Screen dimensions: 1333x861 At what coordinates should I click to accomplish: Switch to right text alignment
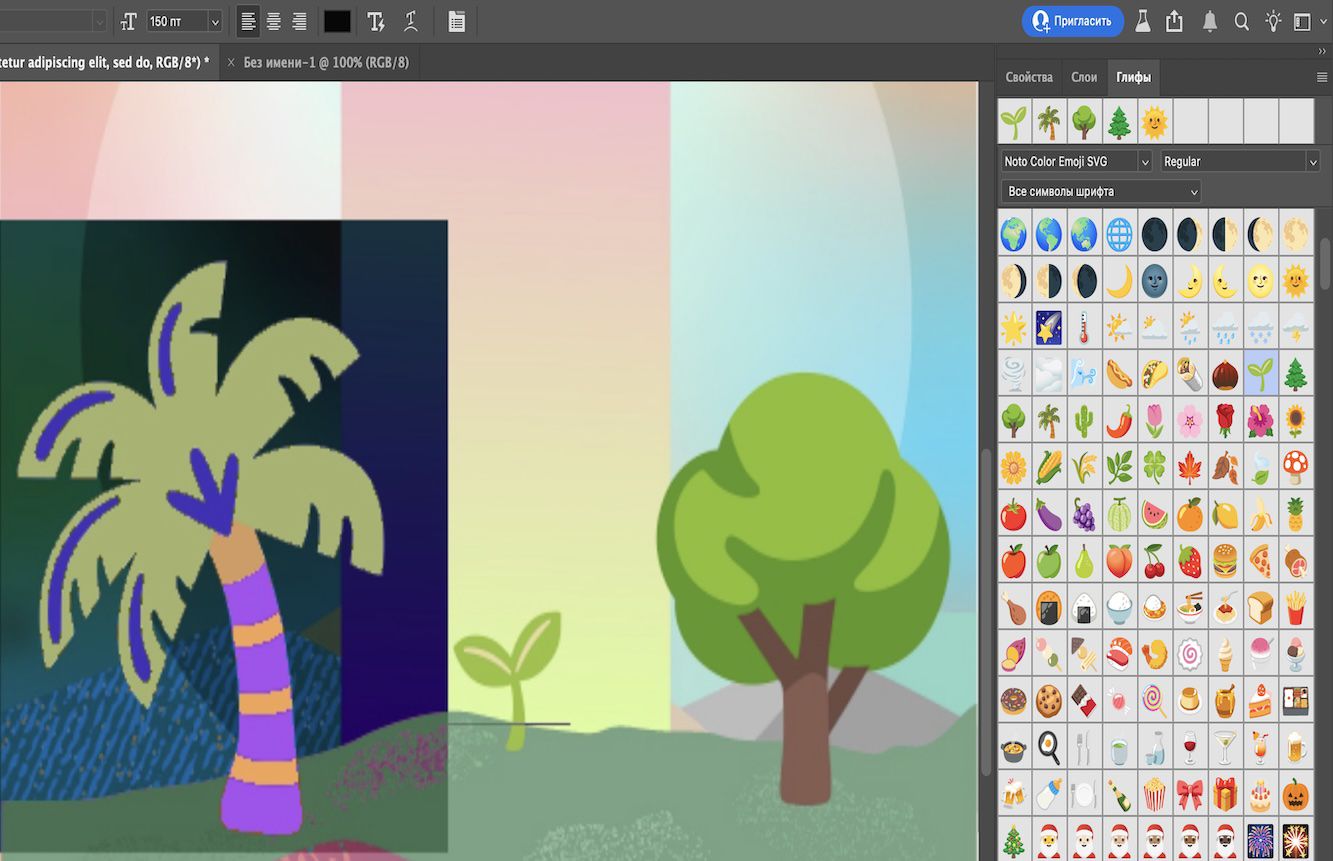[299, 21]
